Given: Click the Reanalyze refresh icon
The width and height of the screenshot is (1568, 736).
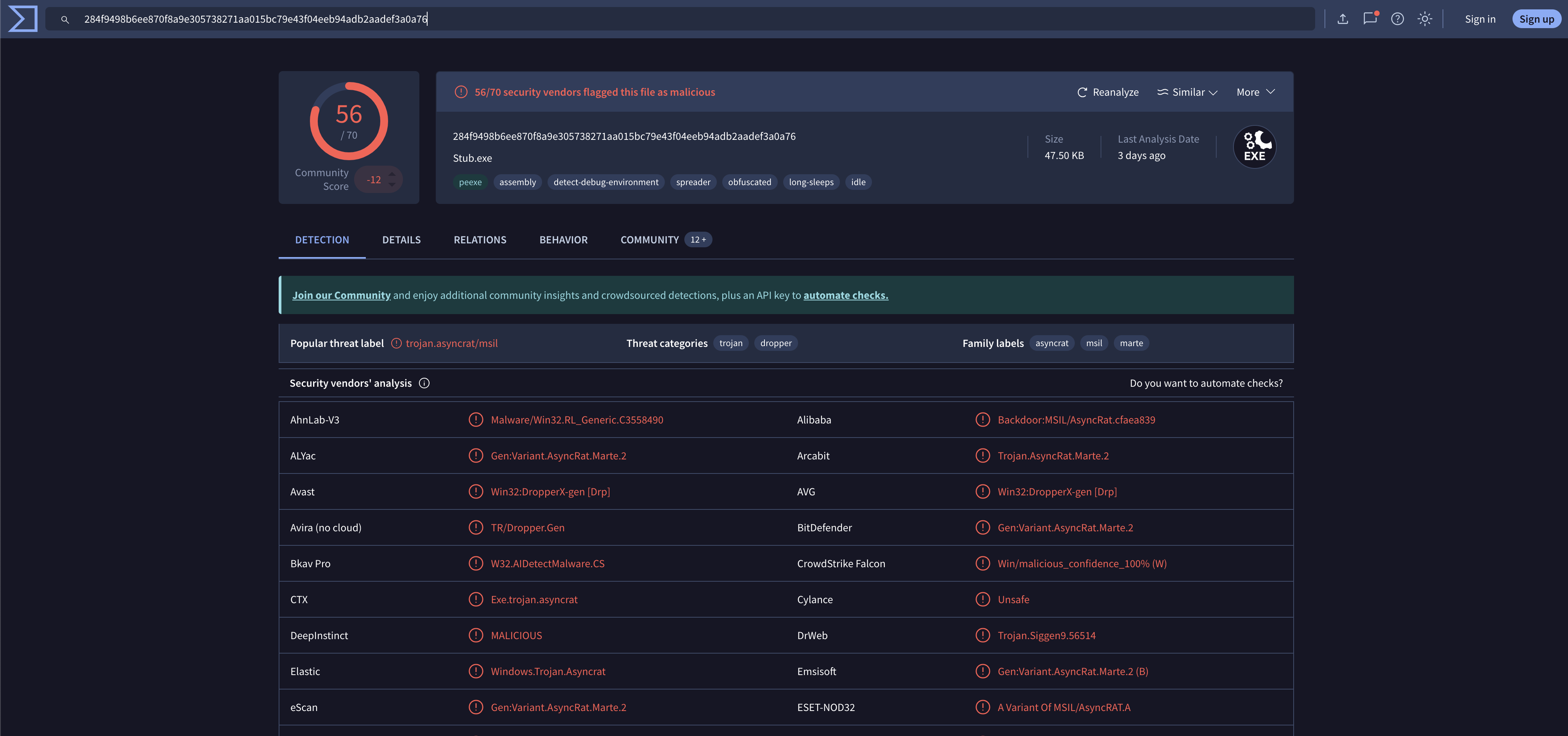Looking at the screenshot, I should (x=1082, y=93).
